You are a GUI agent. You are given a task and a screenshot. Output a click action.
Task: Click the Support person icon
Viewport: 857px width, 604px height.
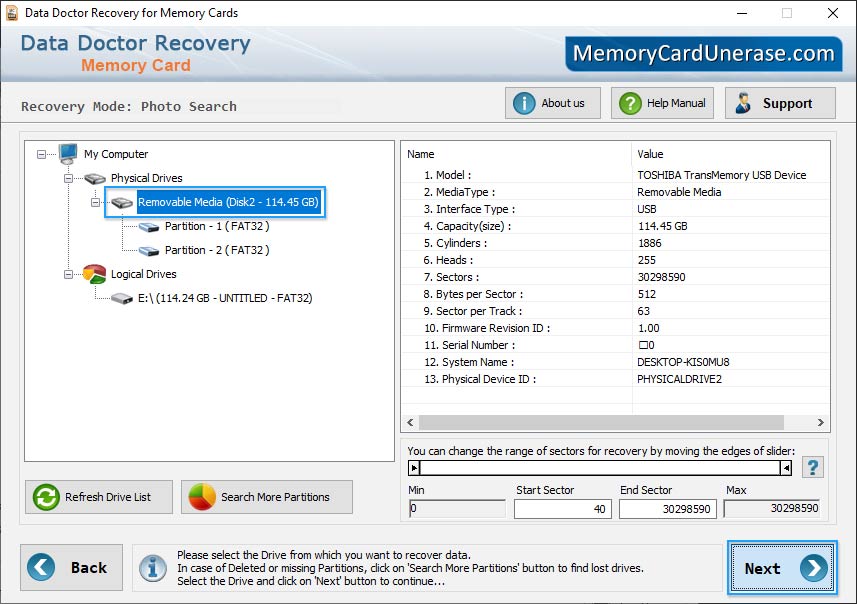[x=743, y=103]
